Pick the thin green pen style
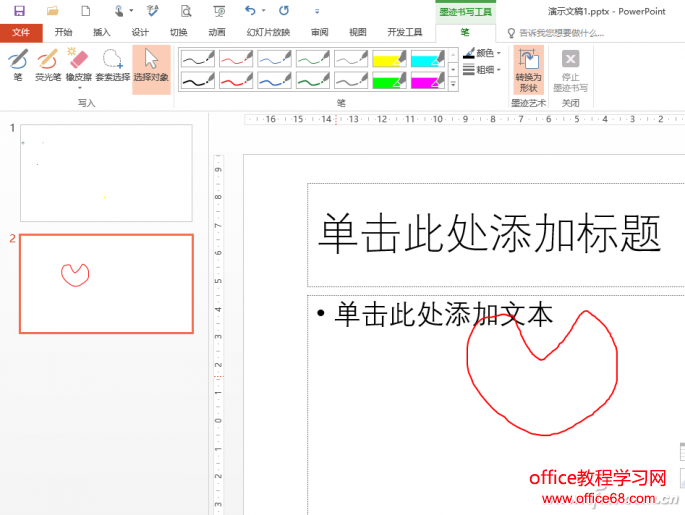 pyautogui.click(x=313, y=59)
